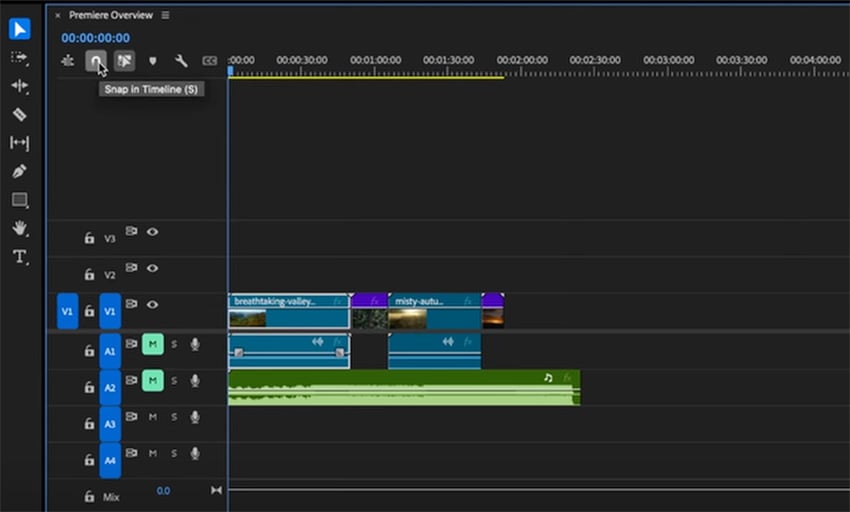Image resolution: width=850 pixels, height=512 pixels.
Task: Unmute audio track A2
Action: (x=153, y=380)
